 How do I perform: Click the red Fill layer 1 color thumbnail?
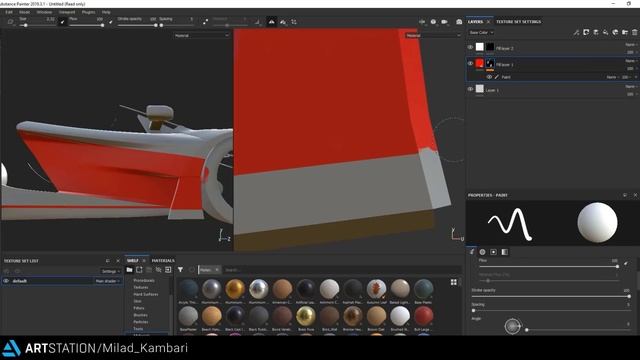[480, 64]
